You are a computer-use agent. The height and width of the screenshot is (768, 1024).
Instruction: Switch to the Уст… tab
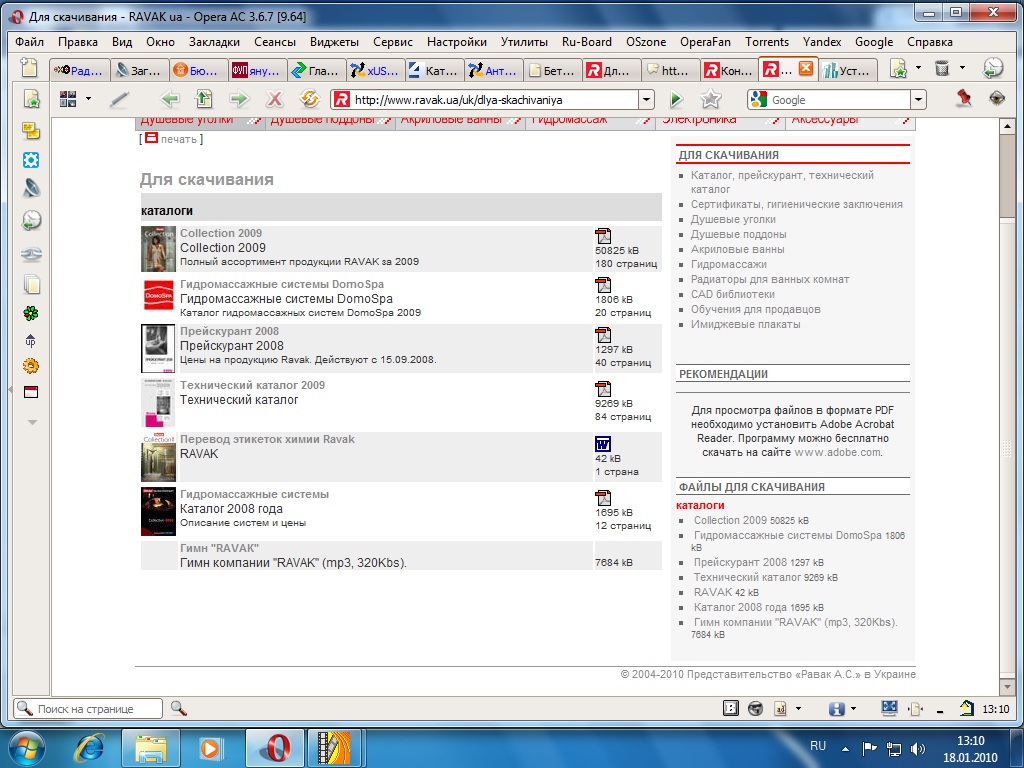[847, 70]
